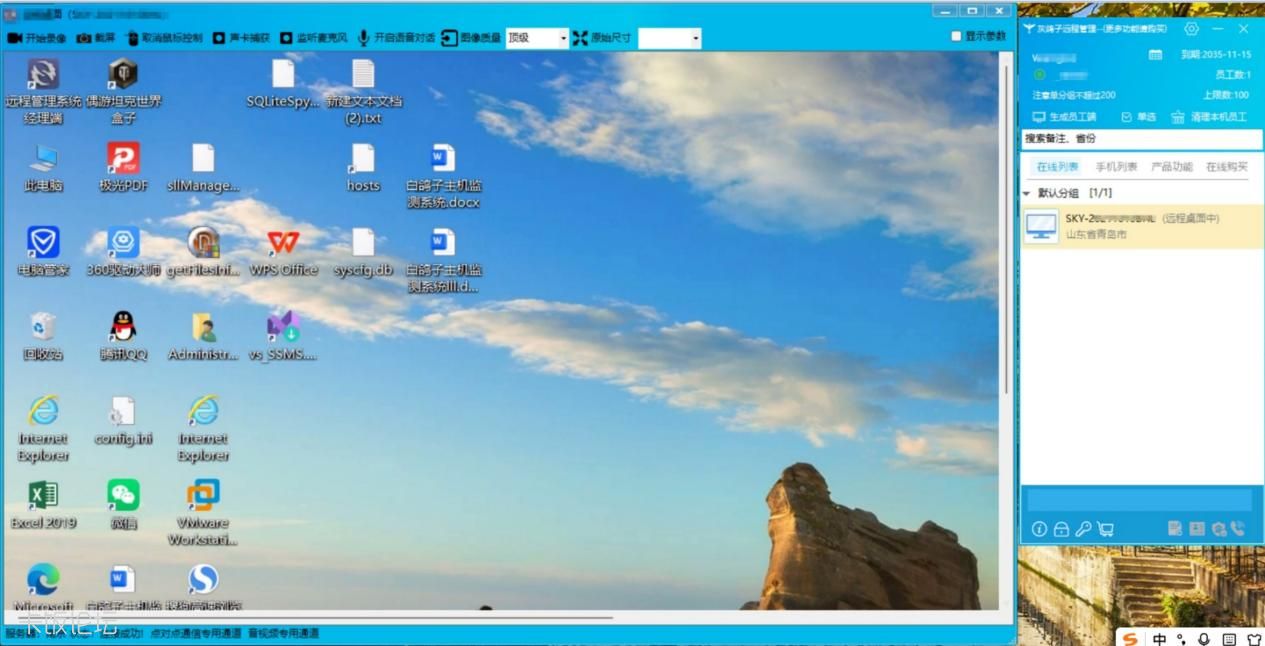This screenshot has width=1265, height=646.
Task: Click the 开始录像 camera record icon
Action: coord(15,38)
